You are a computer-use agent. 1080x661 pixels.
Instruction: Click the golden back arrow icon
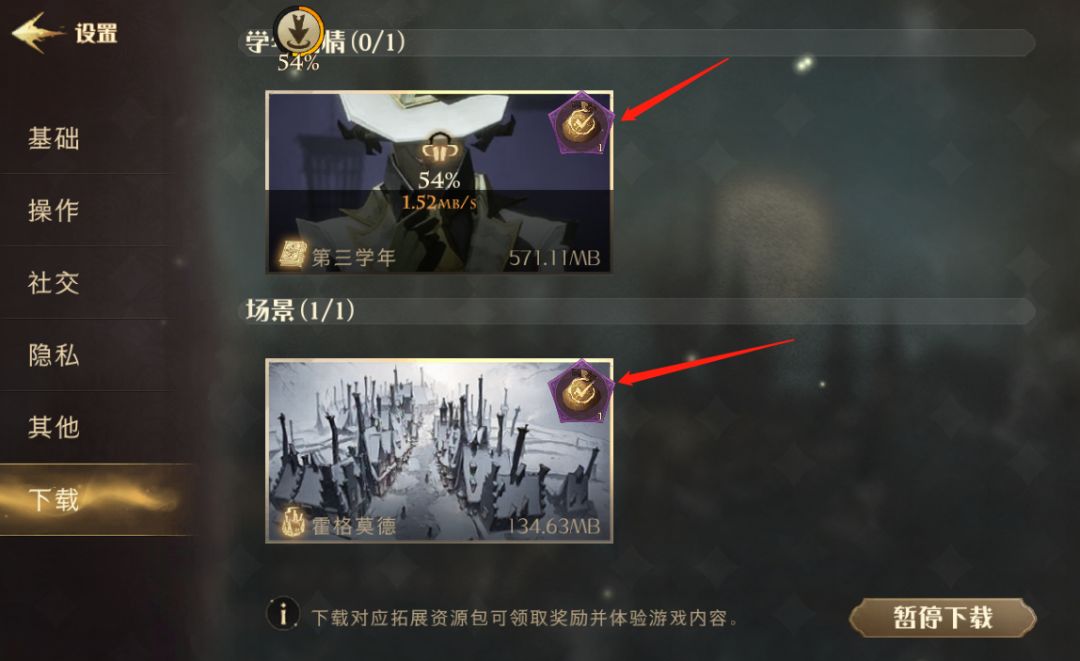tap(38, 32)
